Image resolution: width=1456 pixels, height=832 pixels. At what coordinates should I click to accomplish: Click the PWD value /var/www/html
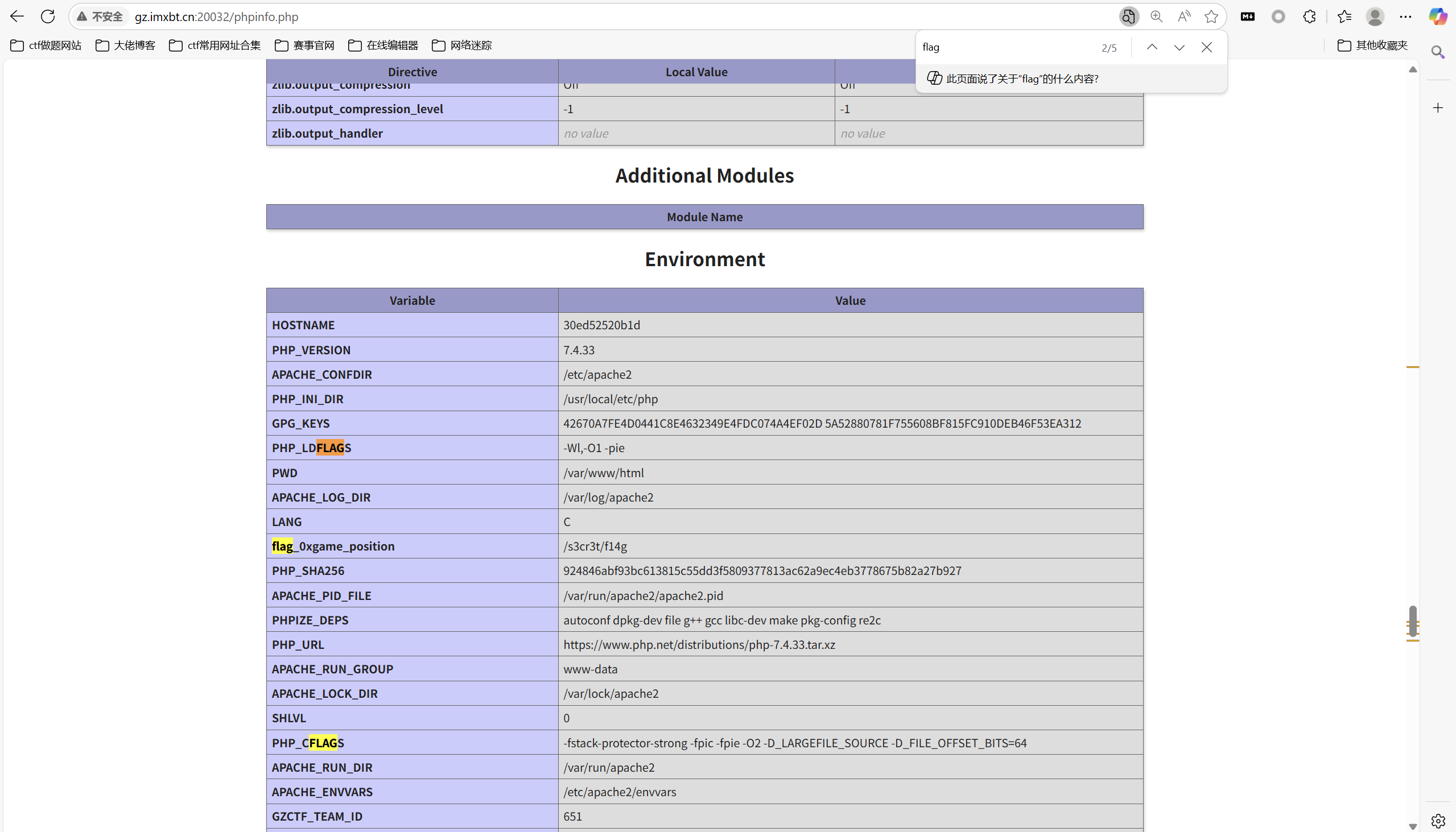click(x=603, y=473)
